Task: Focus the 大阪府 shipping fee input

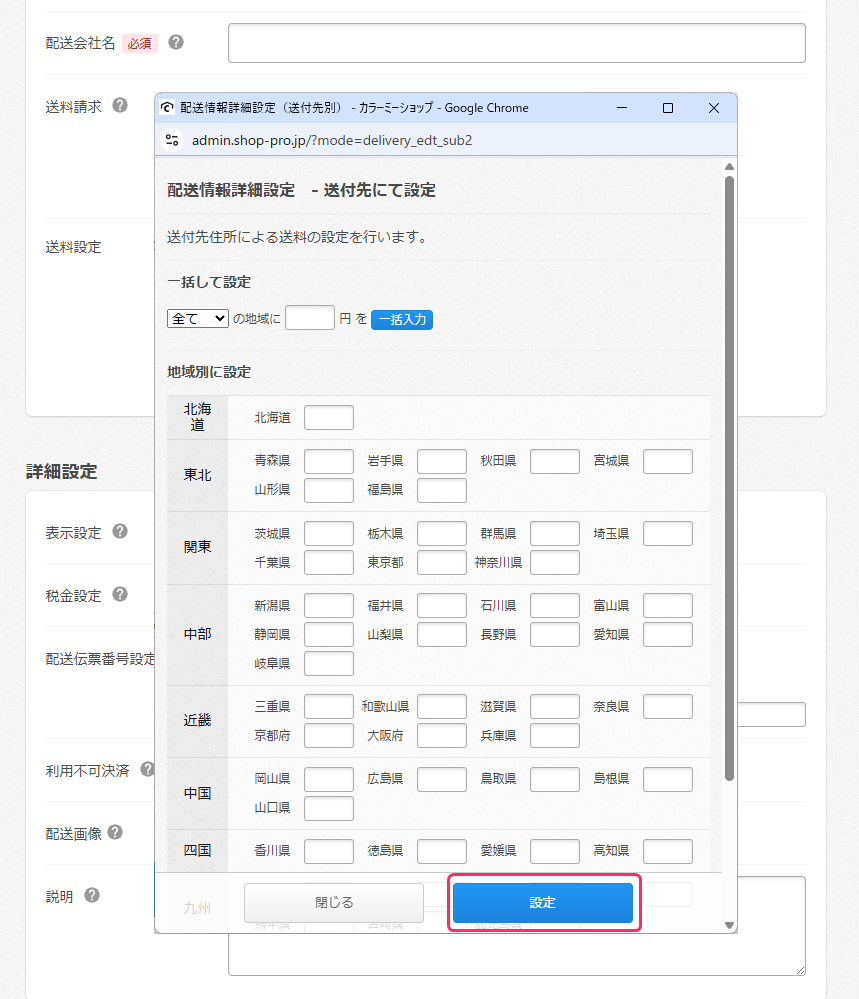Action: coord(442,736)
